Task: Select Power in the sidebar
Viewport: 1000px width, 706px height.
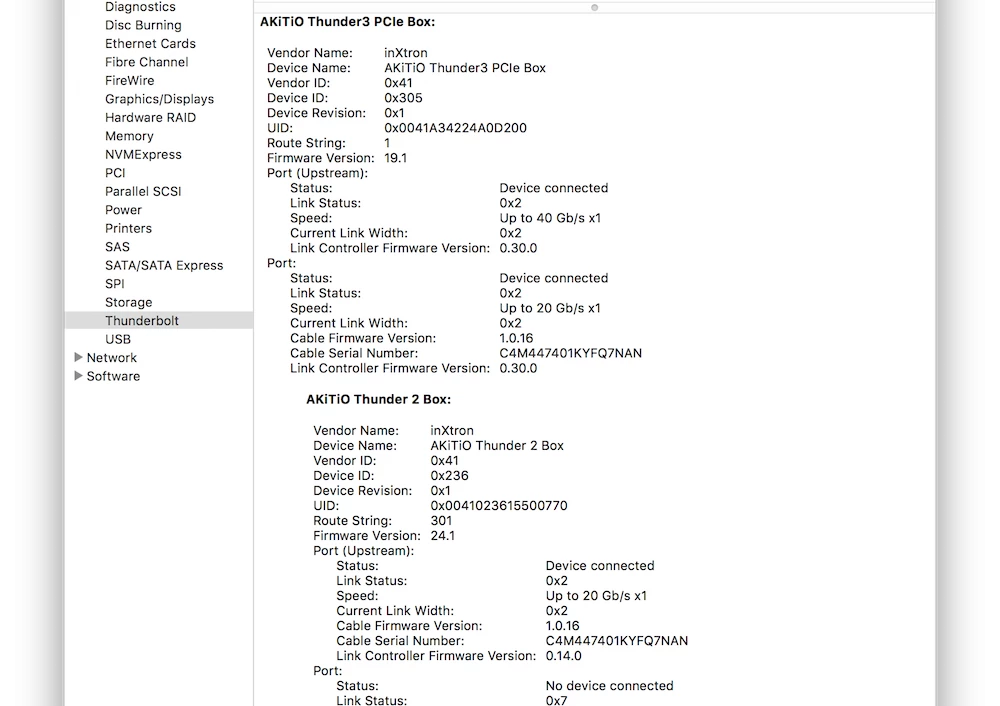Action: 124,210
